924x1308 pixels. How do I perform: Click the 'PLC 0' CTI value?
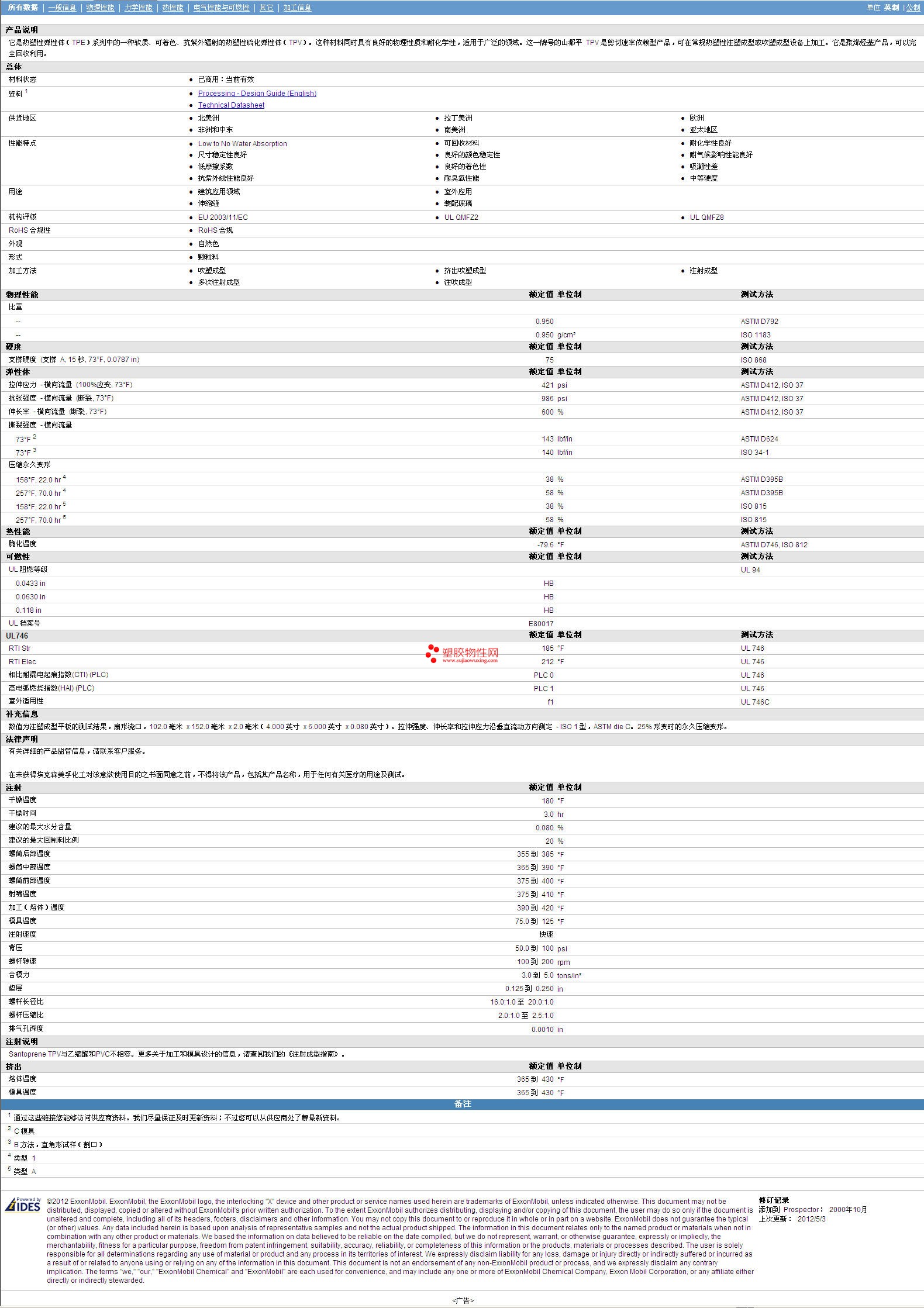point(543,675)
